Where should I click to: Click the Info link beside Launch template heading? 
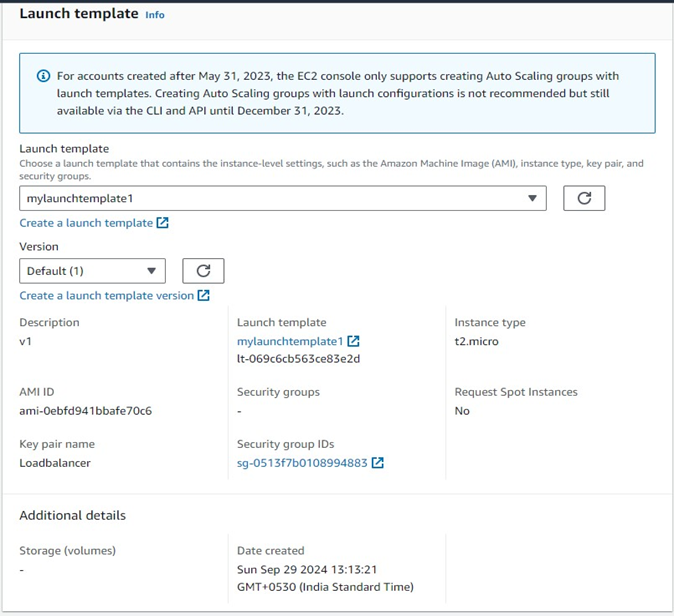[x=155, y=15]
